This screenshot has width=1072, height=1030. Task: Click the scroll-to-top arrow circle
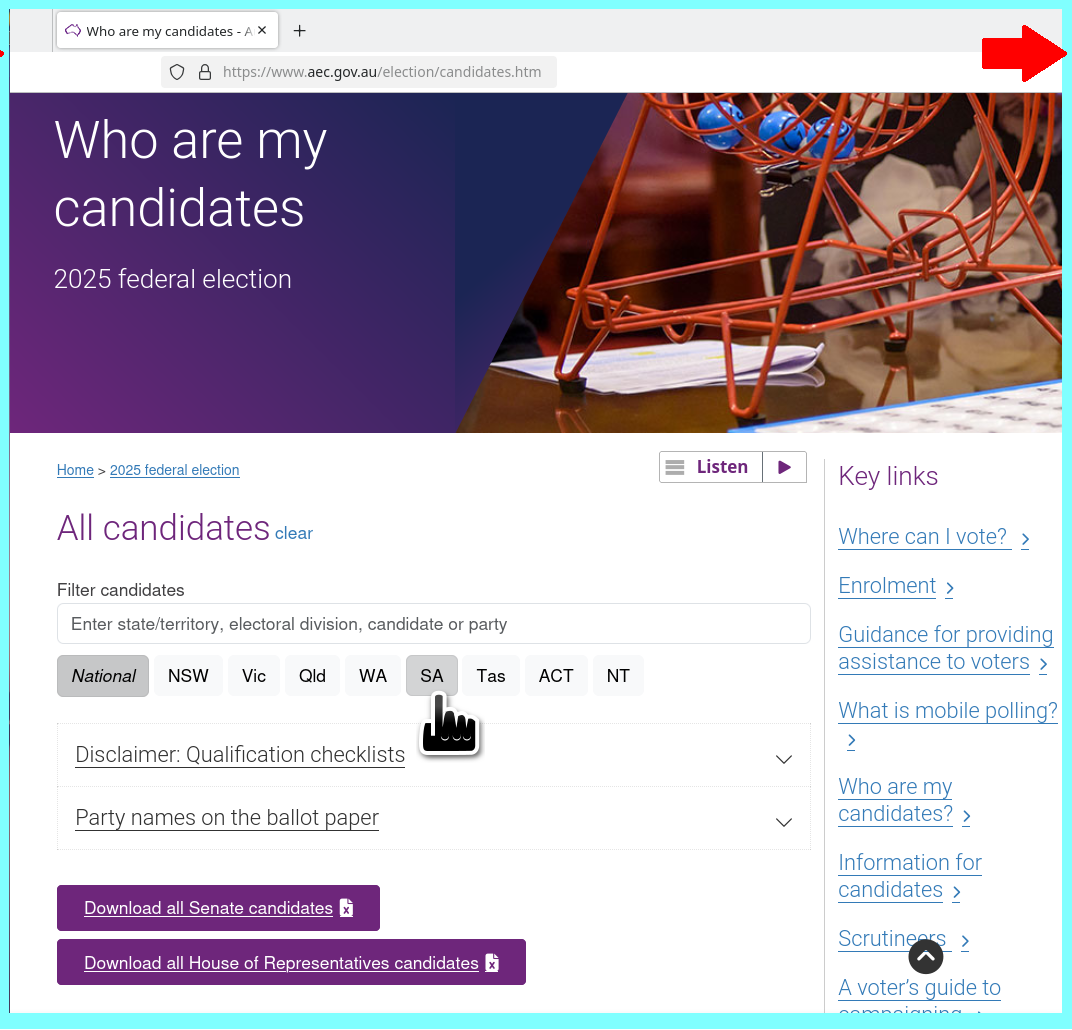pyautogui.click(x=926, y=957)
